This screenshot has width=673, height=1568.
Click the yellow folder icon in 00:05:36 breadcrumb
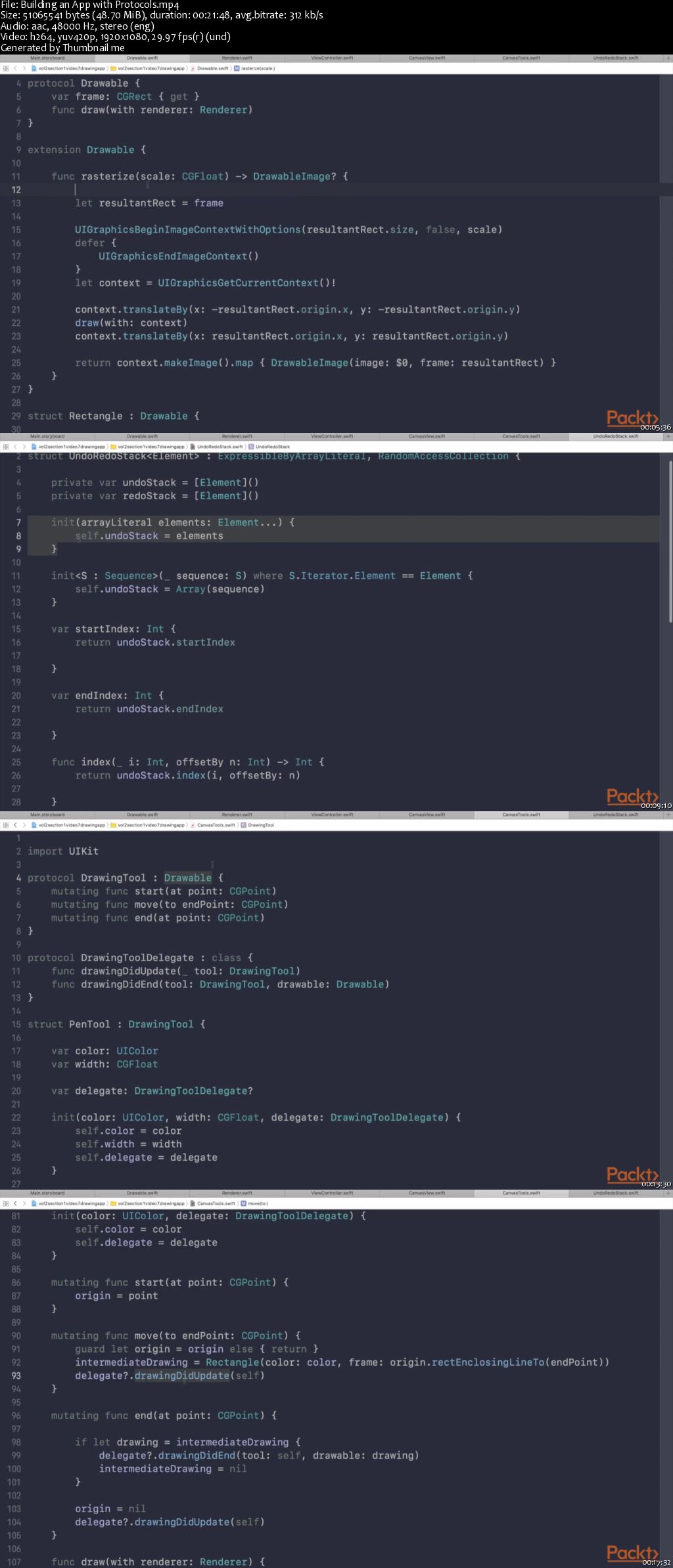(x=114, y=68)
